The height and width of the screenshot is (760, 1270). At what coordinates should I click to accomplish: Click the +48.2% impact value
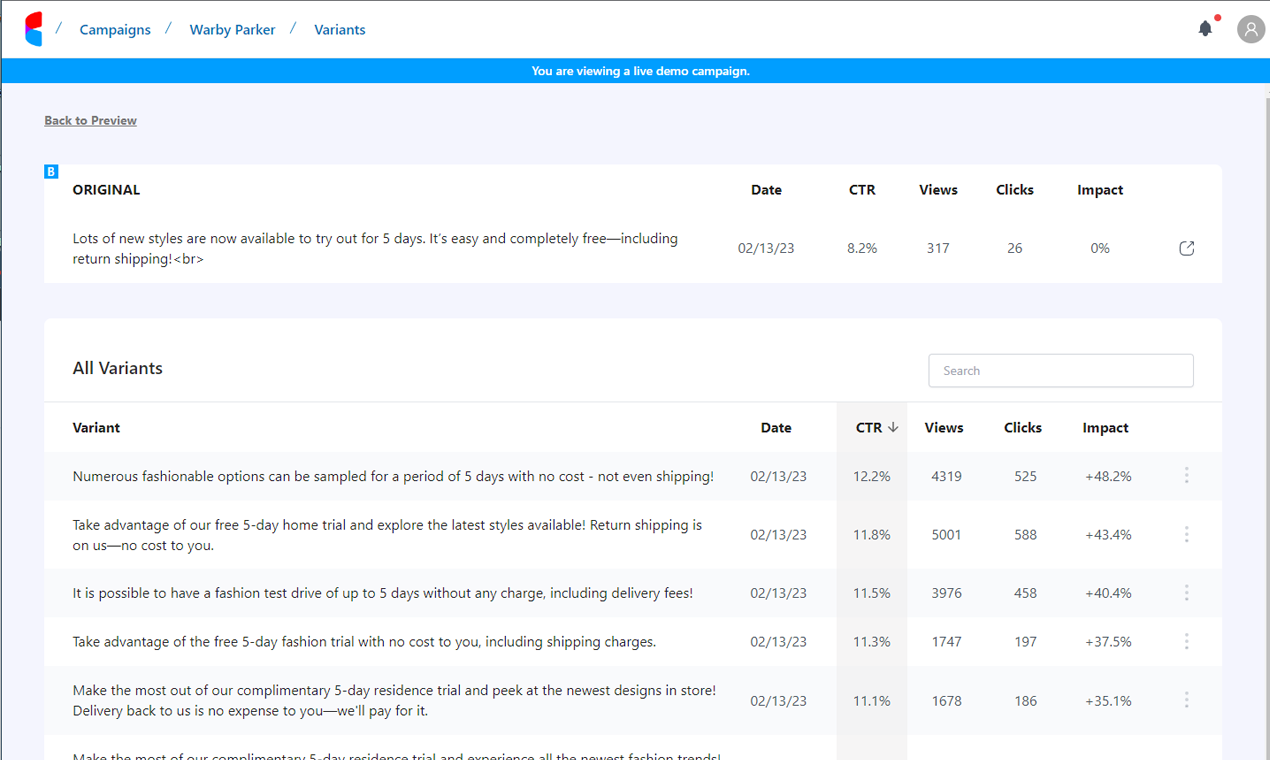coord(1108,476)
